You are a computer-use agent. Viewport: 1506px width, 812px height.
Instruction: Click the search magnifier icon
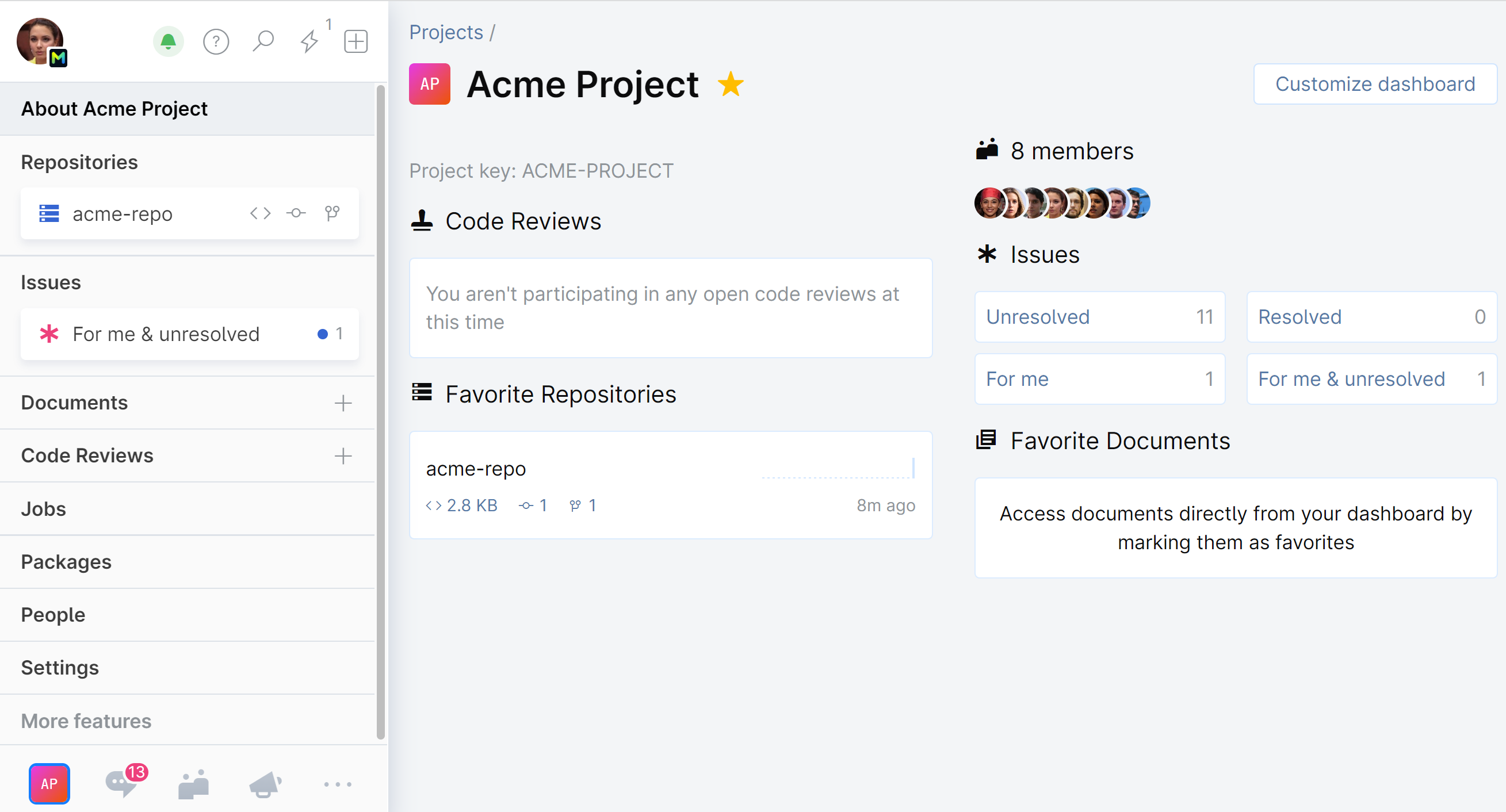(x=263, y=41)
